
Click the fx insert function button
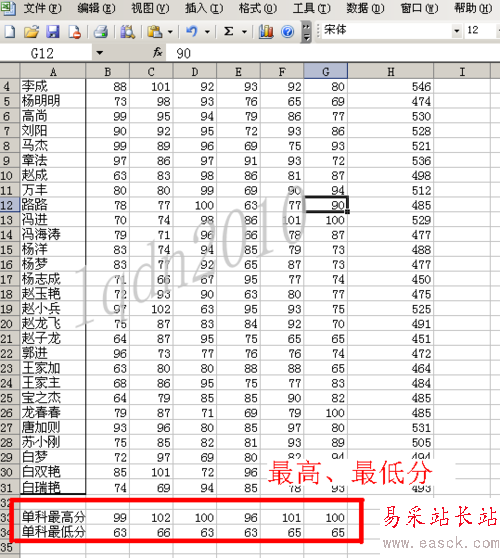(158, 53)
